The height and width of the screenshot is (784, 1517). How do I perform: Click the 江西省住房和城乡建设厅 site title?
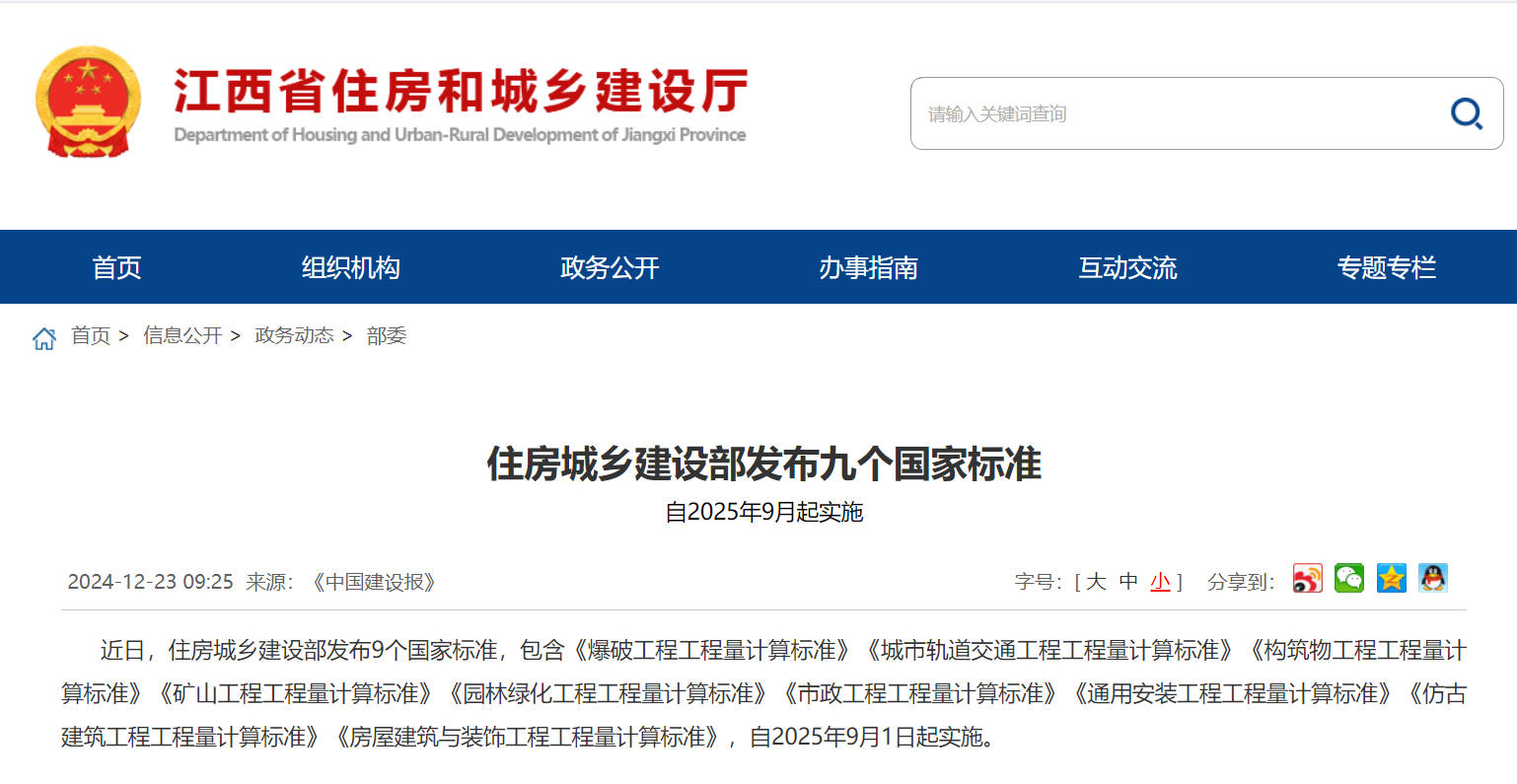(461, 92)
